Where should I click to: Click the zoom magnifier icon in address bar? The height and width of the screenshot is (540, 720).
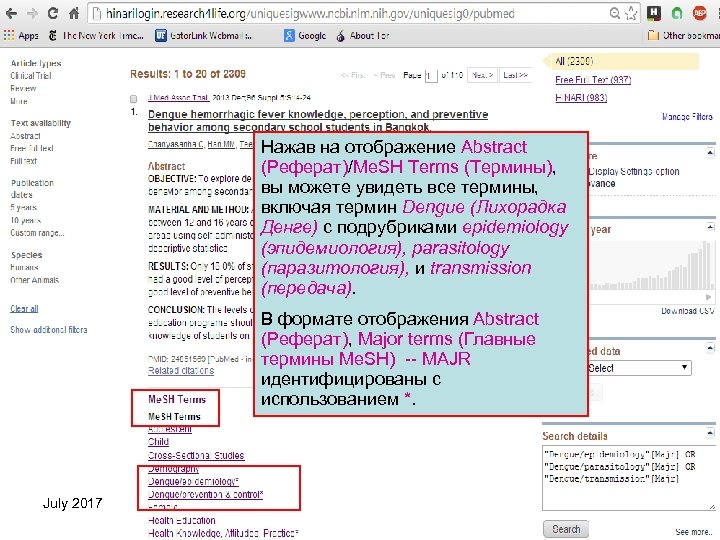(615, 13)
